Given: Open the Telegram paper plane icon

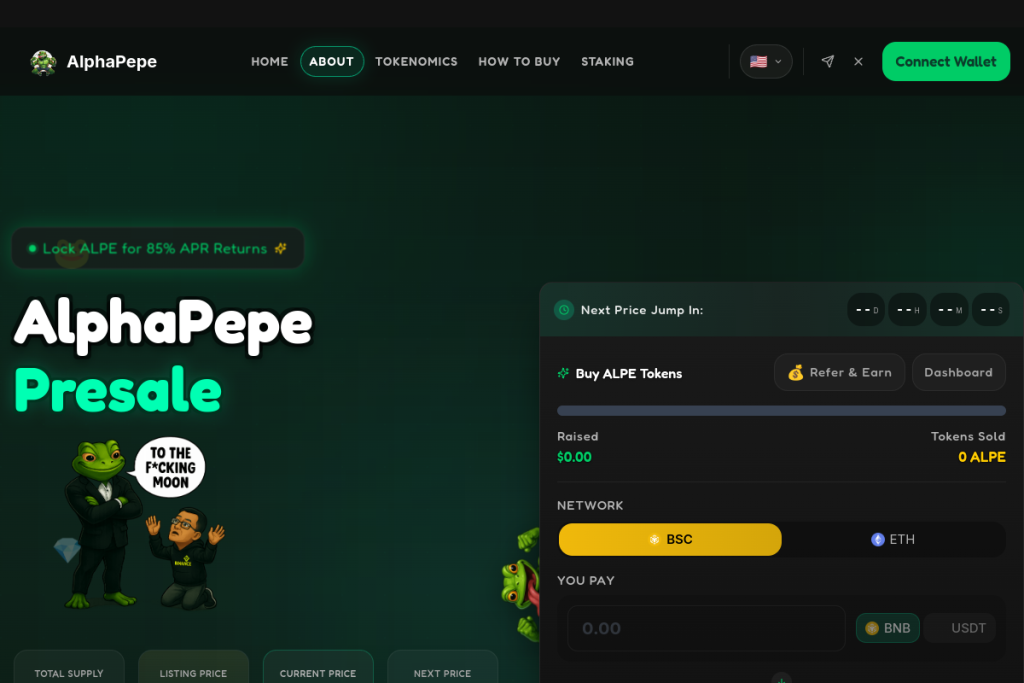Looking at the screenshot, I should (827, 61).
